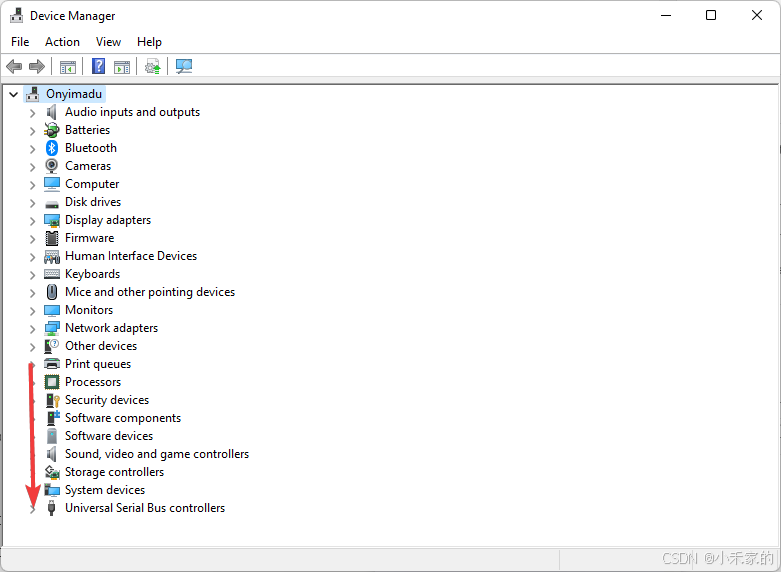Select the Onyimadu computer name
Screen dimensions: 781x572
[74, 94]
